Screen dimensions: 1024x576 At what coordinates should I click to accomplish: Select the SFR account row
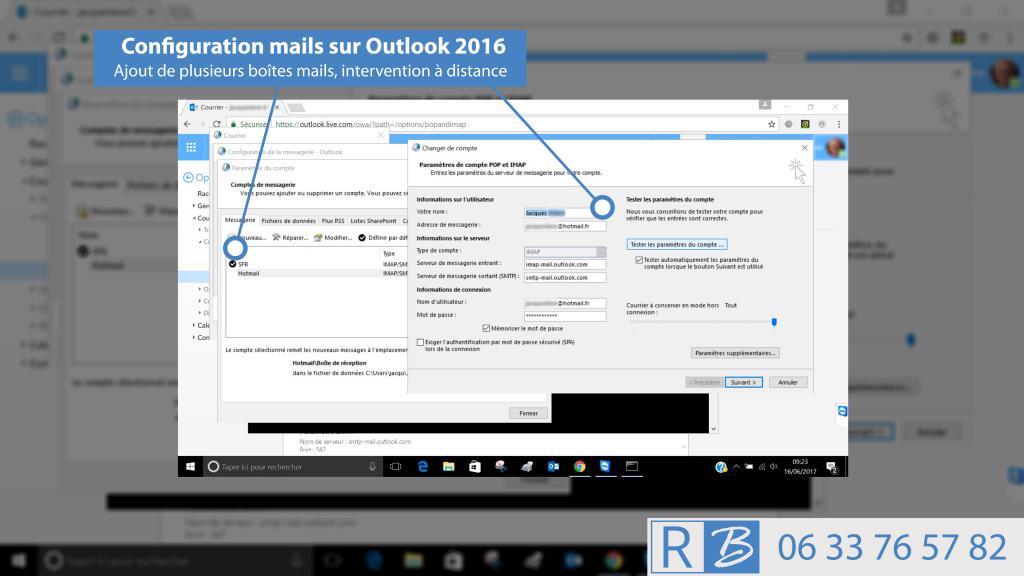[316, 264]
